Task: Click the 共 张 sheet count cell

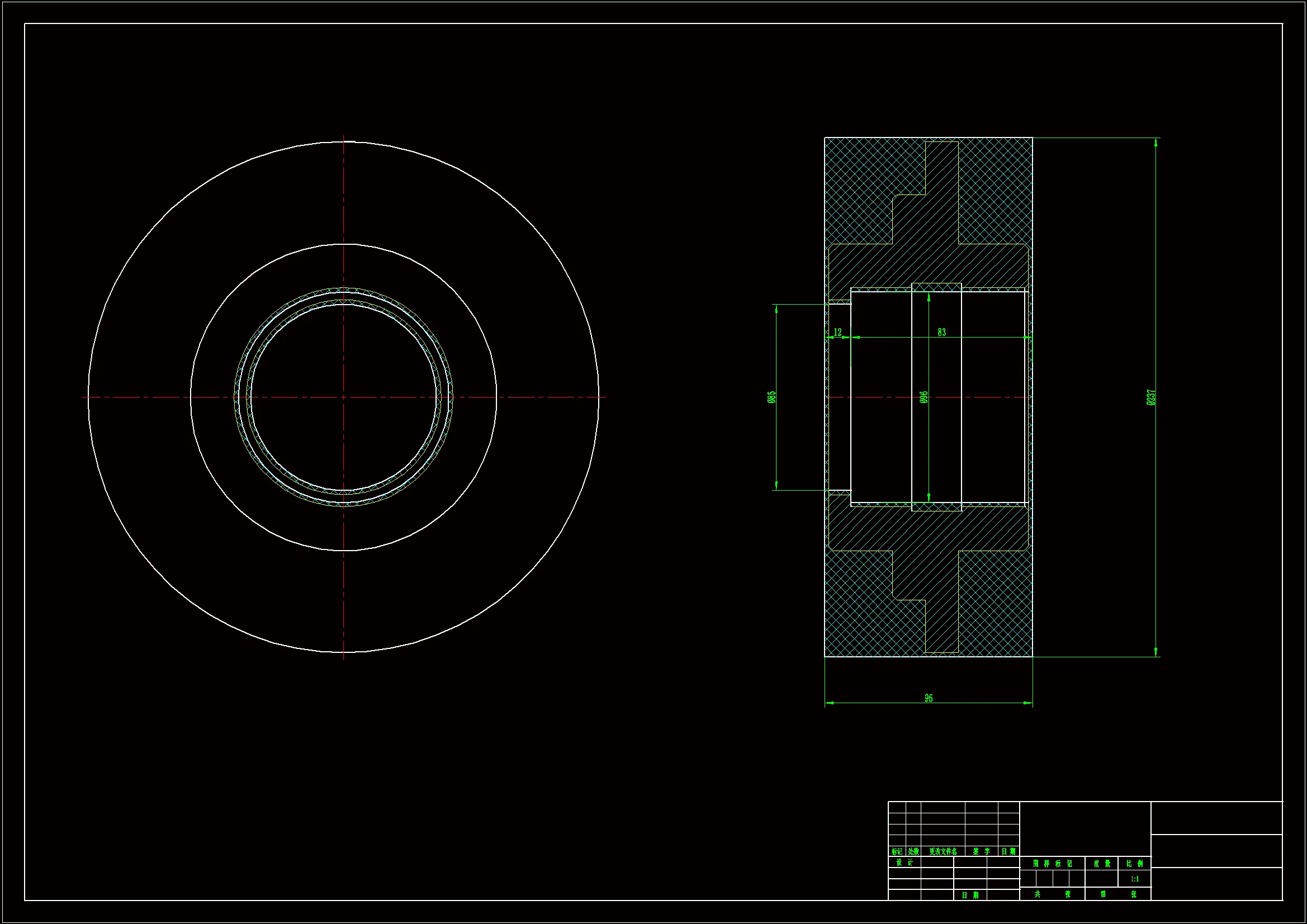Action: [x=1052, y=894]
